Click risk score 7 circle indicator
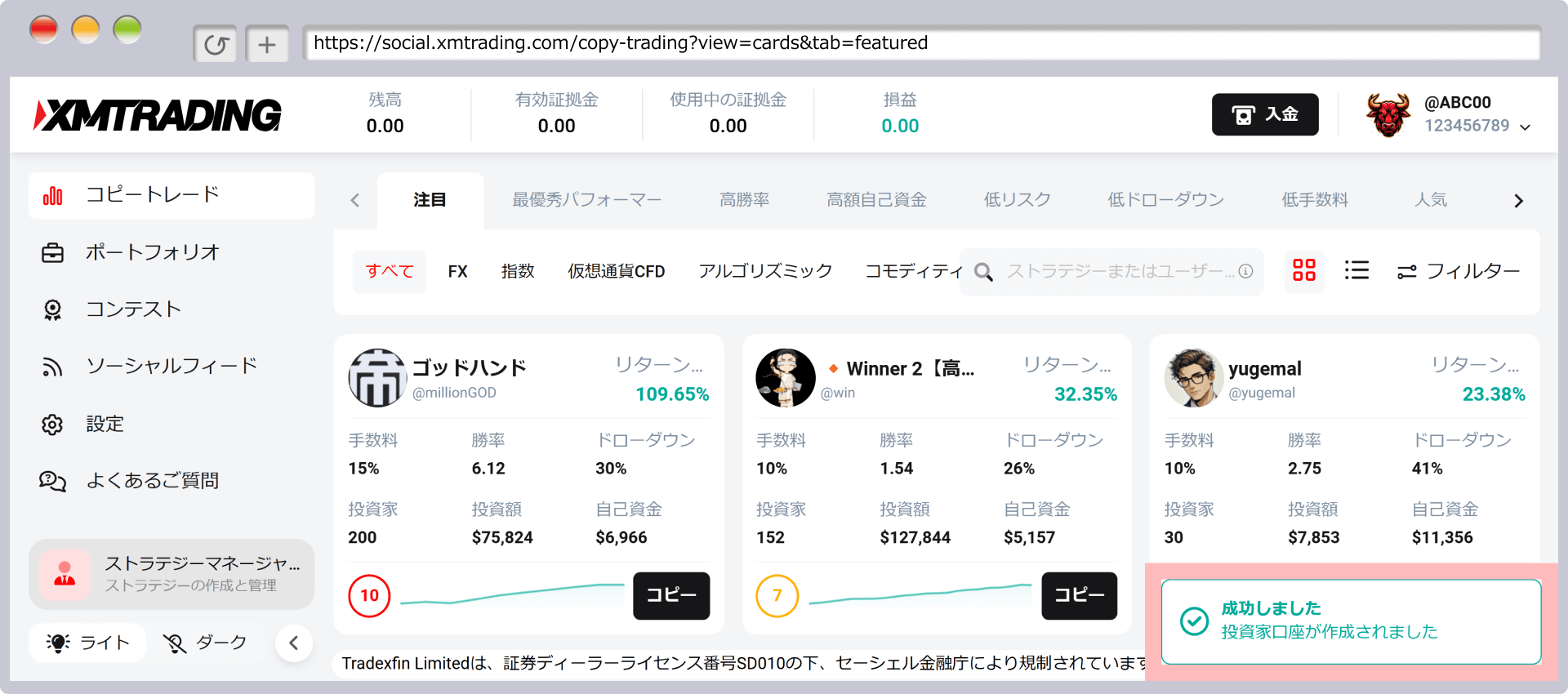The width and height of the screenshot is (1568, 694). click(777, 596)
